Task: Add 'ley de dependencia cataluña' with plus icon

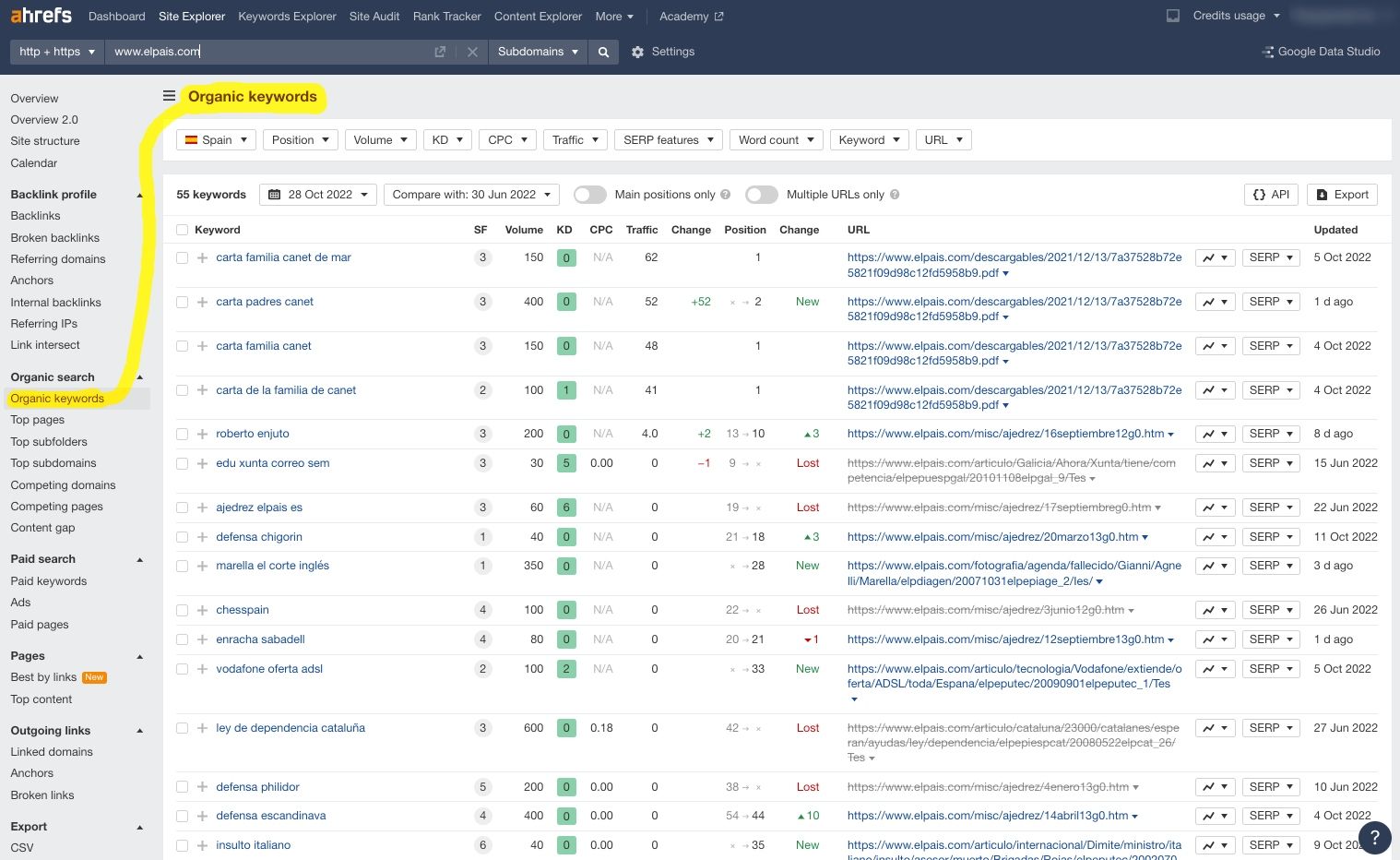Action: [x=202, y=729]
